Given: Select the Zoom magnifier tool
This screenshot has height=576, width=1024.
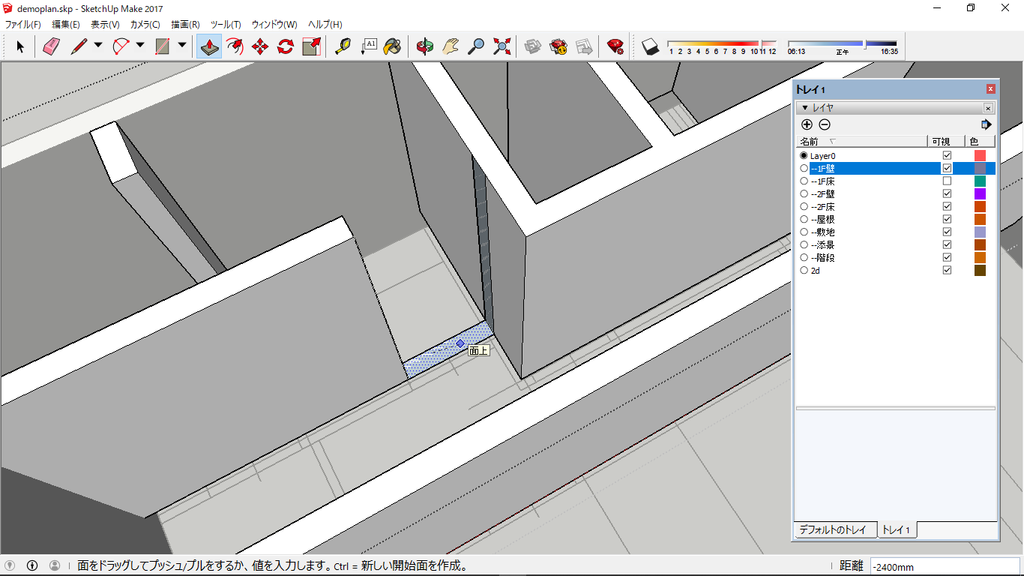Looking at the screenshot, I should pos(476,46).
